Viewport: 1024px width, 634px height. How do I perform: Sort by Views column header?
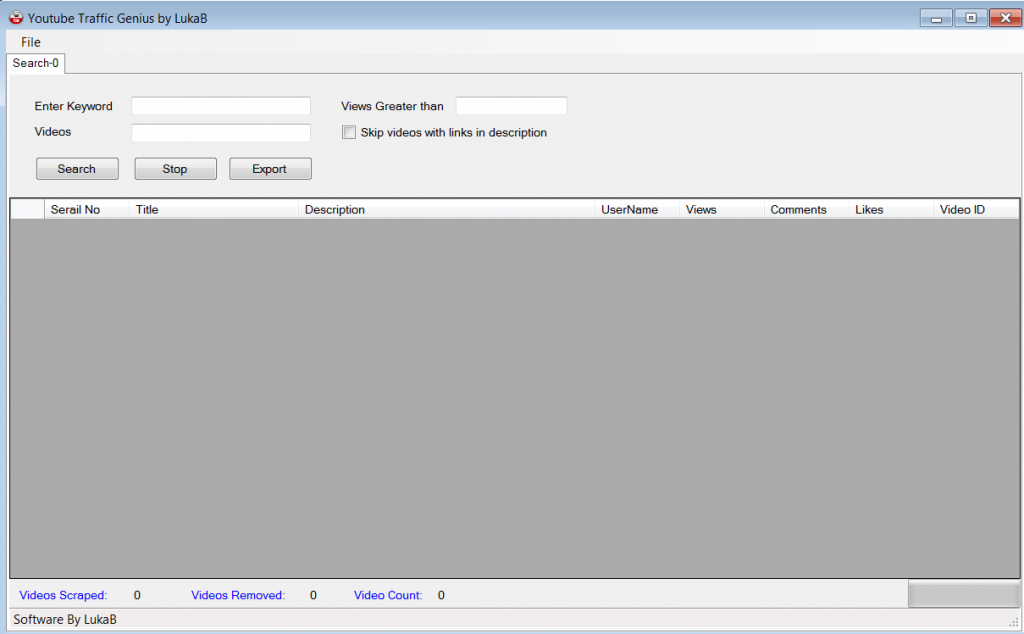pos(721,210)
